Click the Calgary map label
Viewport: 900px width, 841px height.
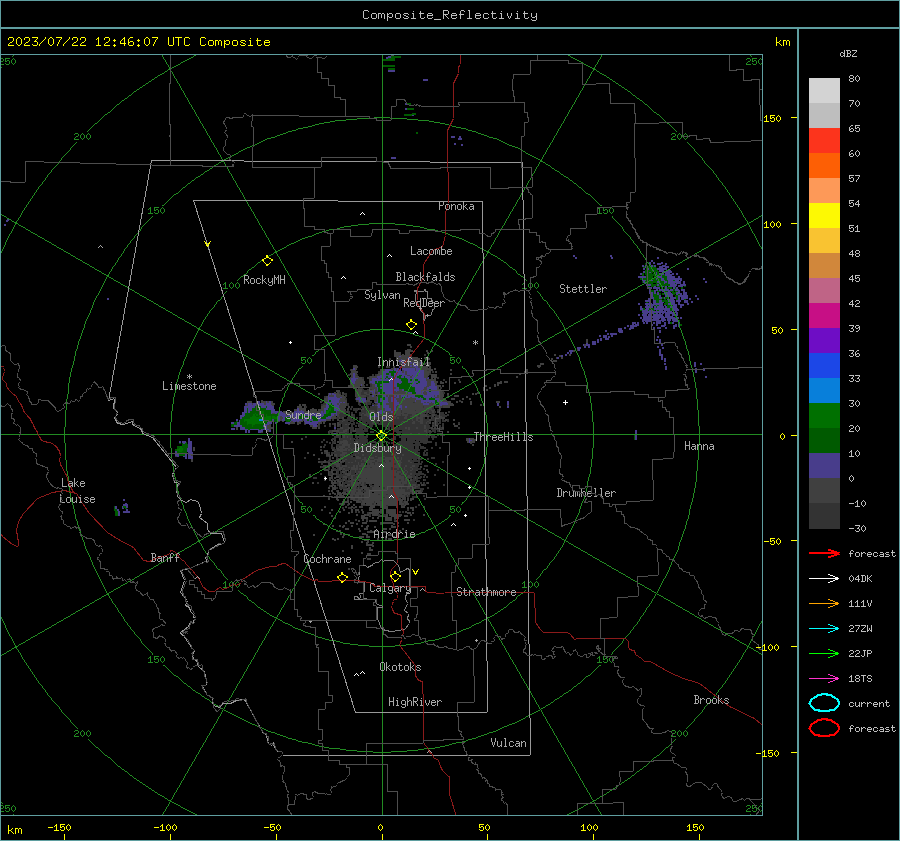pos(390,588)
